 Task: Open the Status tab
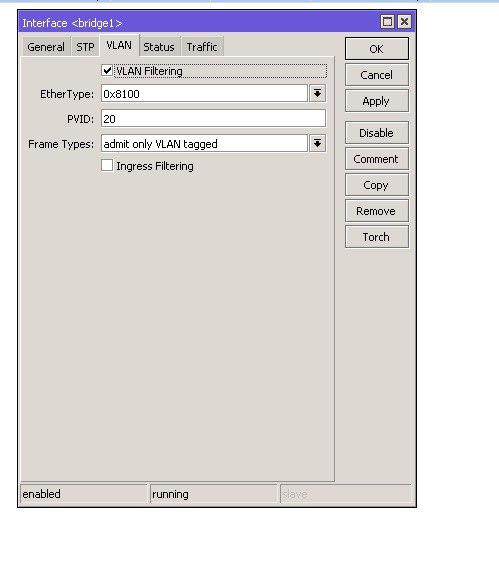pyautogui.click(x=159, y=46)
